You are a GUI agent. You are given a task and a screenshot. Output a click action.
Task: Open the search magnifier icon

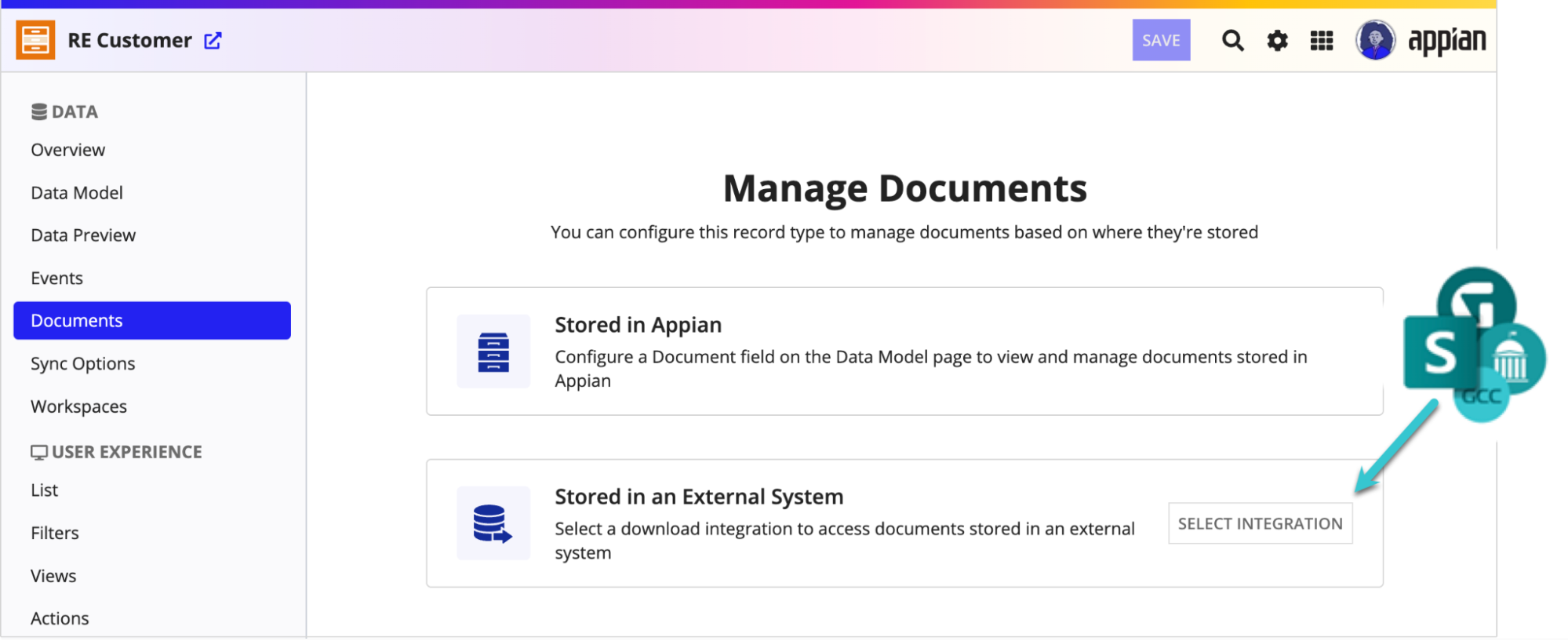[x=1232, y=40]
